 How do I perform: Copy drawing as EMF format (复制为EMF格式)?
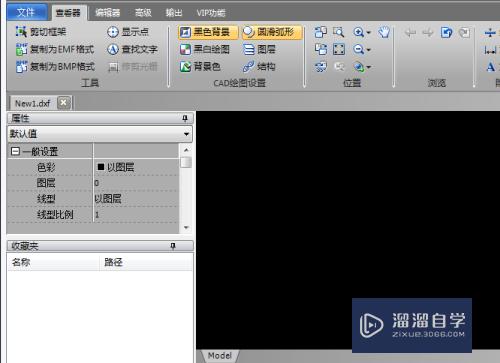pos(55,49)
